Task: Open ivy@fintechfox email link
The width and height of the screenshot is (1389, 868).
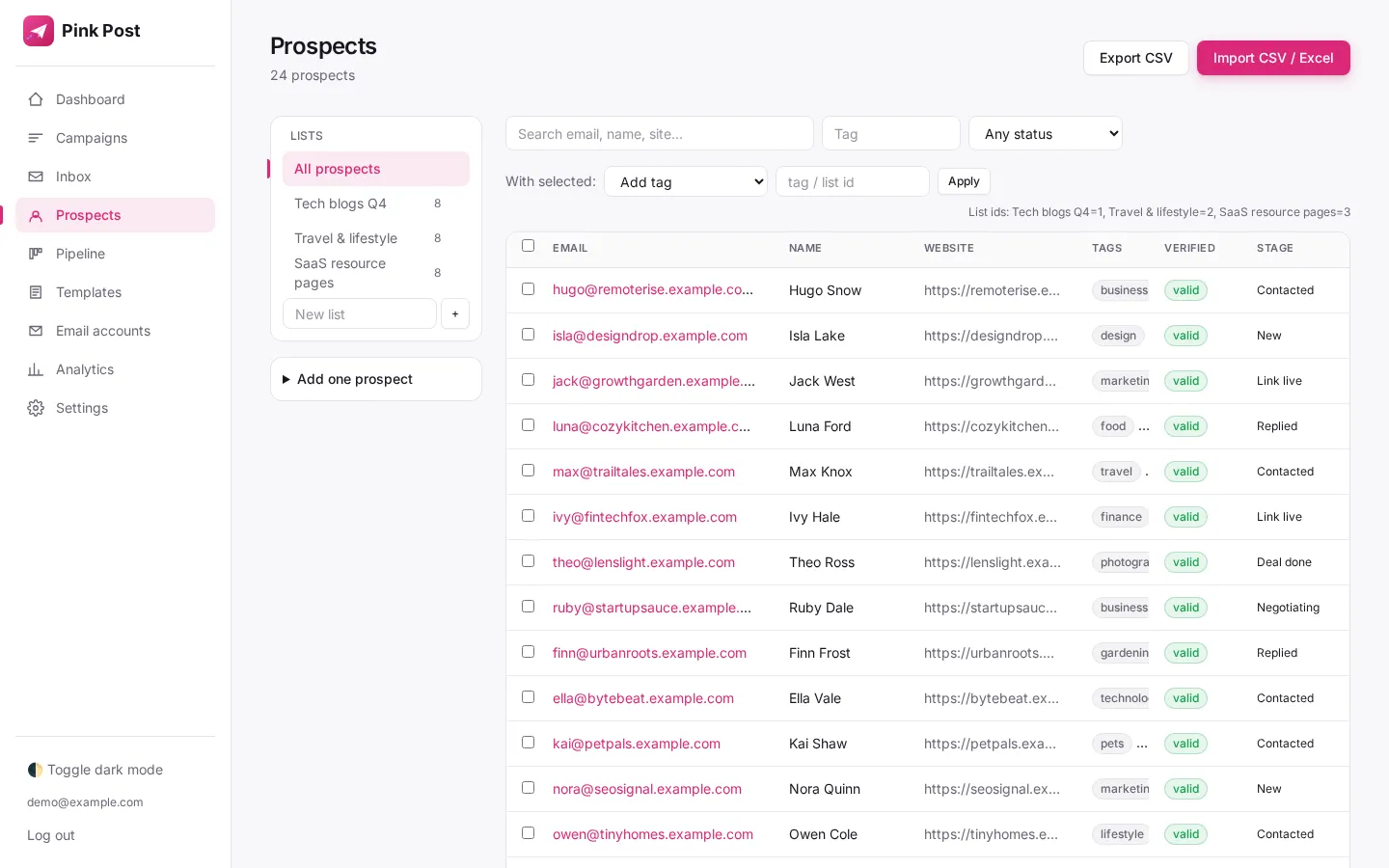Action: coord(644,517)
